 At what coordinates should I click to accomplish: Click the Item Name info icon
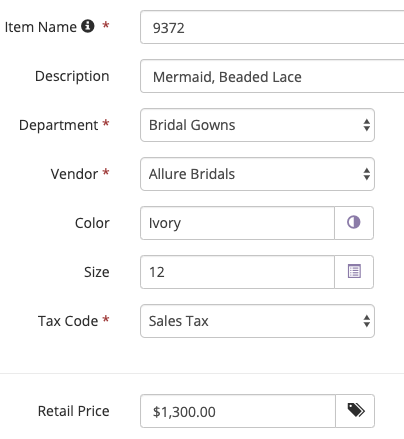click(x=88, y=26)
